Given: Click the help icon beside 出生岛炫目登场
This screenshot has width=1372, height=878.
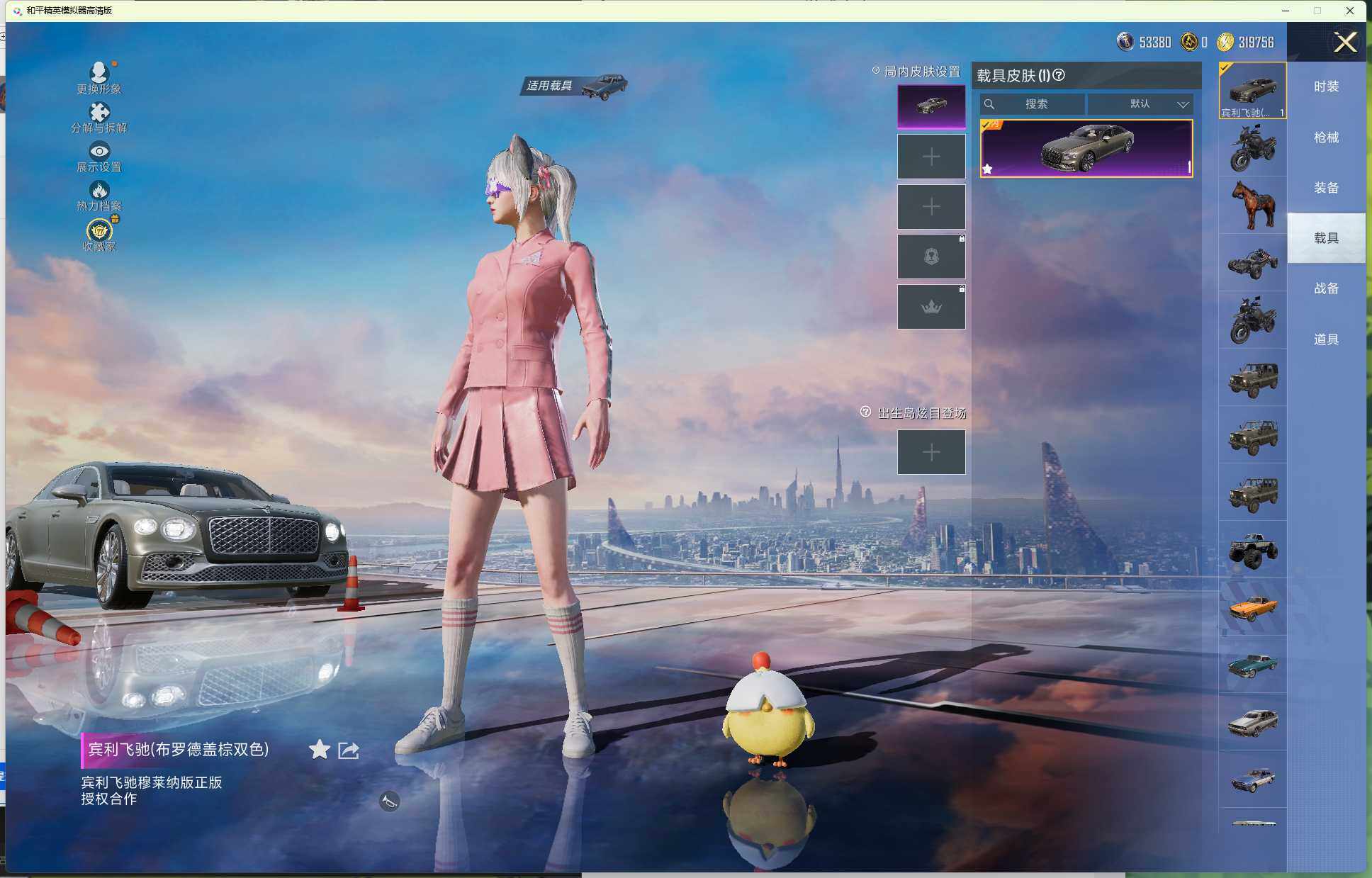Looking at the screenshot, I should coord(865,412).
